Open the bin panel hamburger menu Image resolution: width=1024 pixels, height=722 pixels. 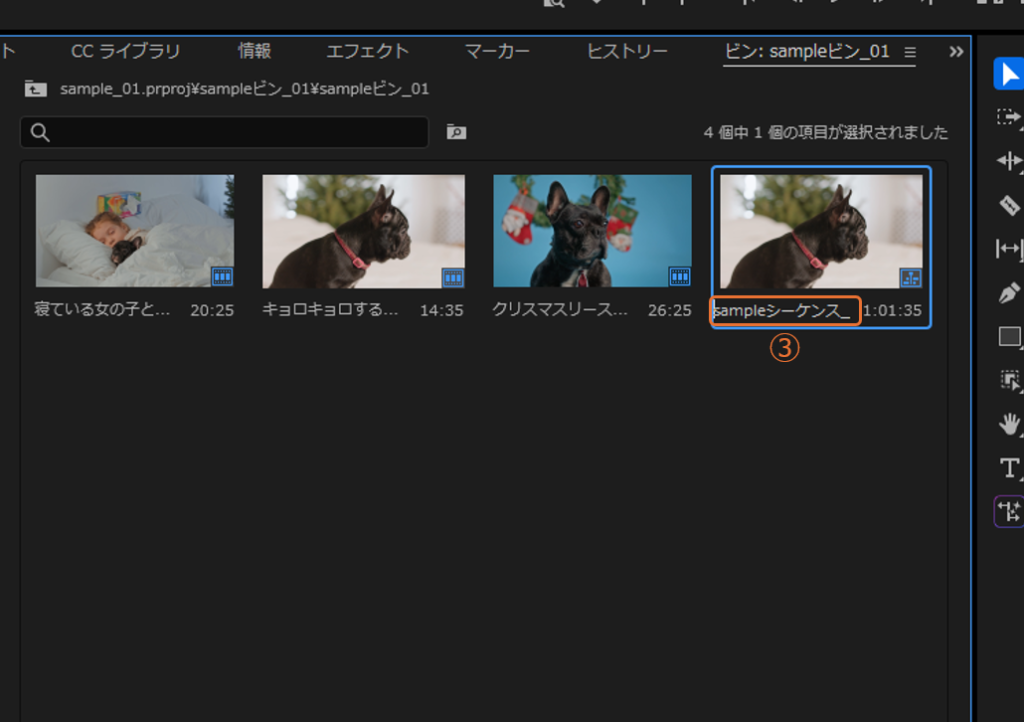(909, 52)
